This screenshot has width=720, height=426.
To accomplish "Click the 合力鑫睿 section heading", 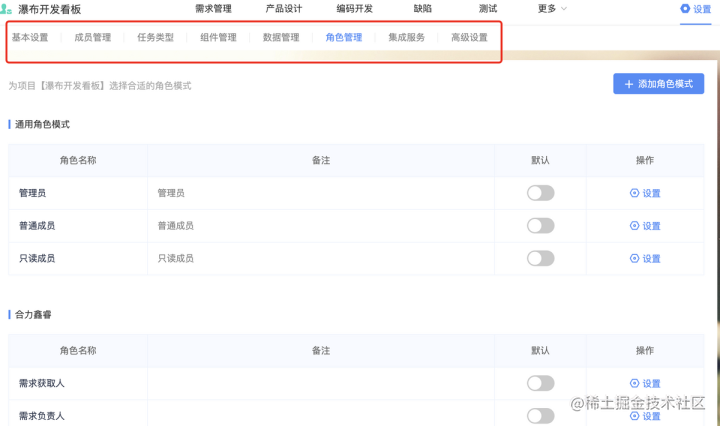I will (x=33, y=314).
